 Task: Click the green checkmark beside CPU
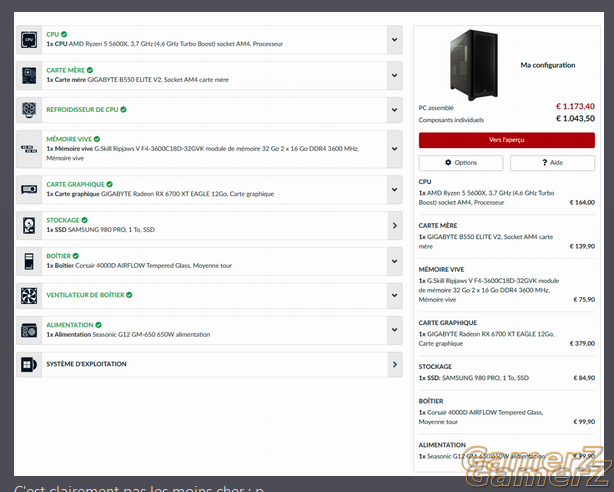[x=64, y=34]
